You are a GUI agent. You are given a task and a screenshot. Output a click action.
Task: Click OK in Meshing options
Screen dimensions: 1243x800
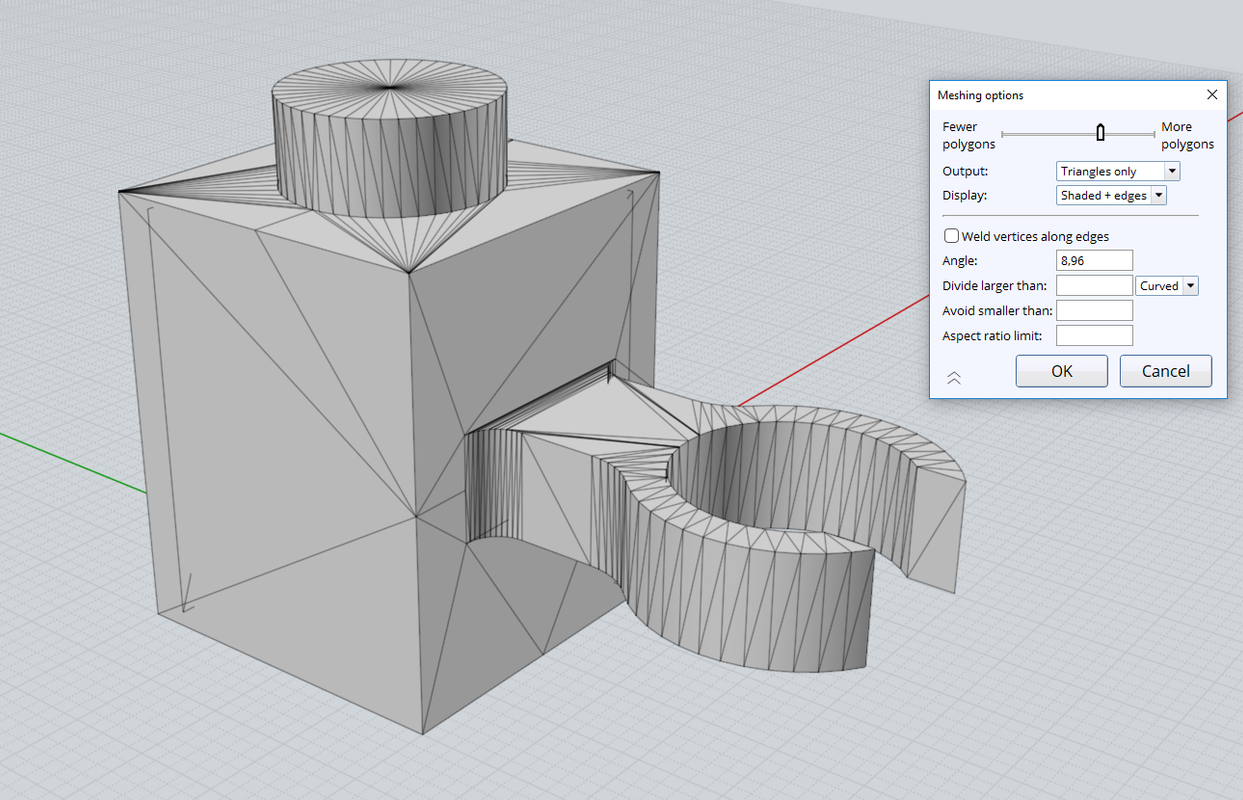pos(1061,371)
